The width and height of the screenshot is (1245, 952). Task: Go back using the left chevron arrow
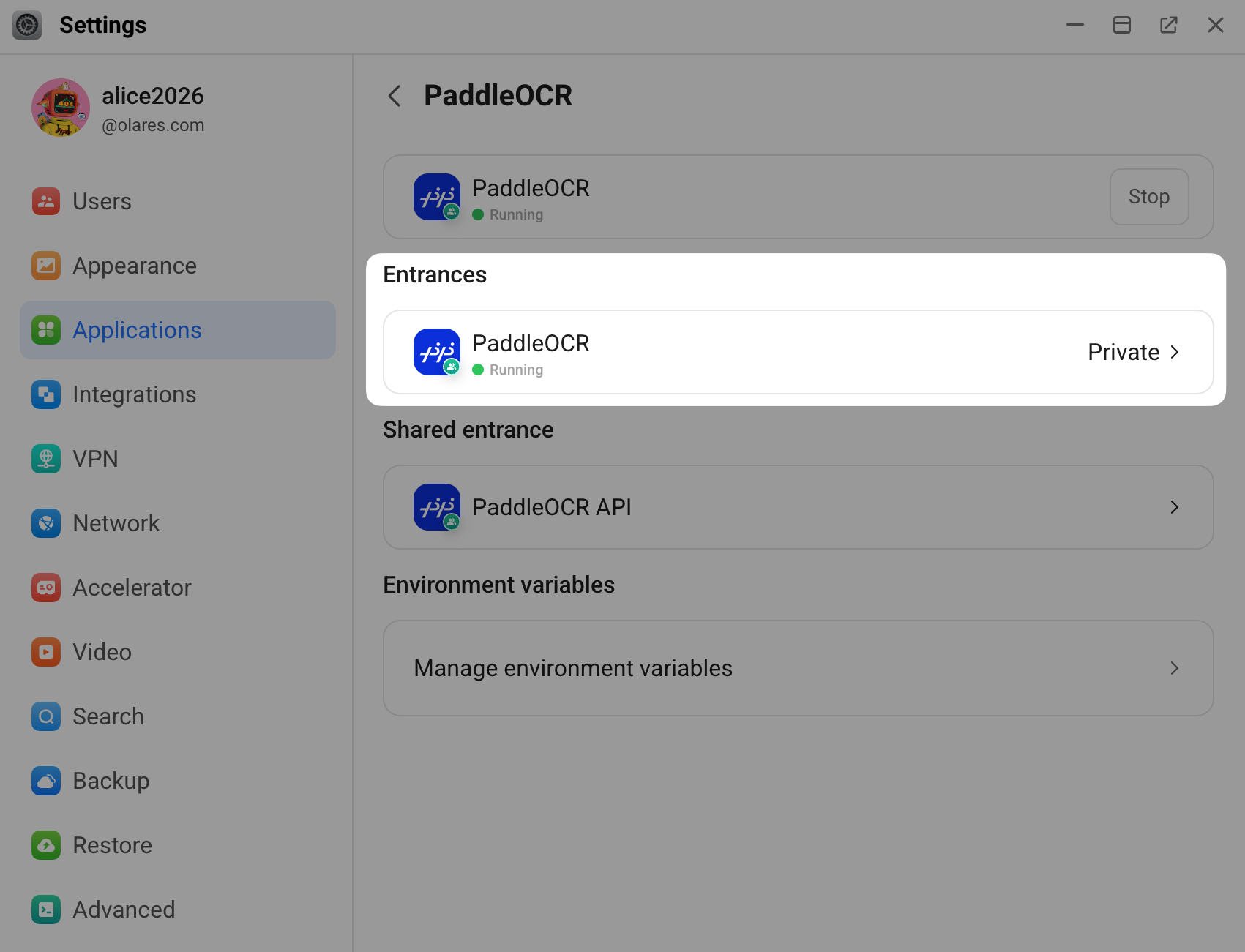395,96
